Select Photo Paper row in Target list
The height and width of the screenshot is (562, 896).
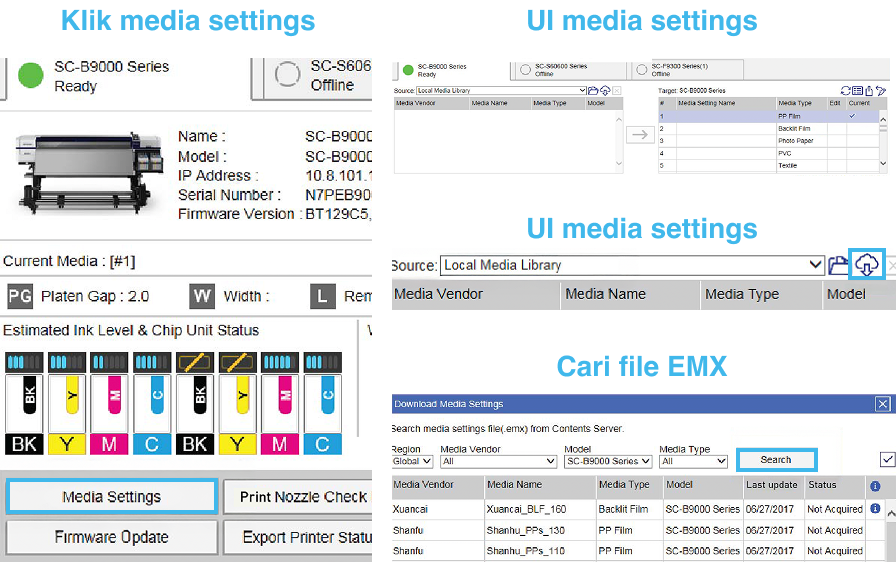point(768,140)
